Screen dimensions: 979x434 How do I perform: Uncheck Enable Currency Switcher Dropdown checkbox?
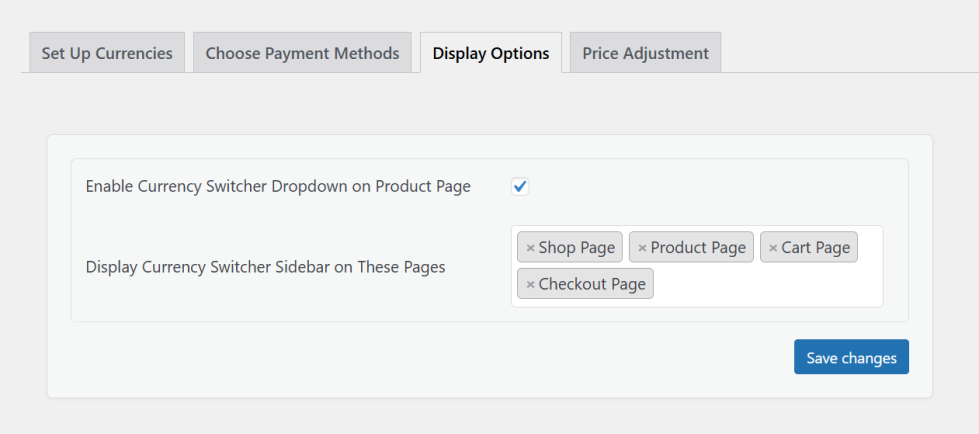520,186
